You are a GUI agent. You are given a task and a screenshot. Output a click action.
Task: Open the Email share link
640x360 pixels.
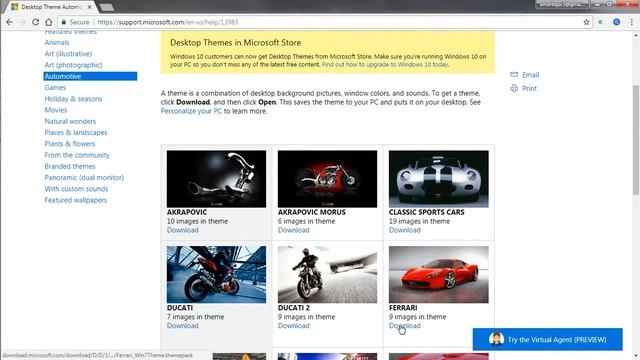531,75
